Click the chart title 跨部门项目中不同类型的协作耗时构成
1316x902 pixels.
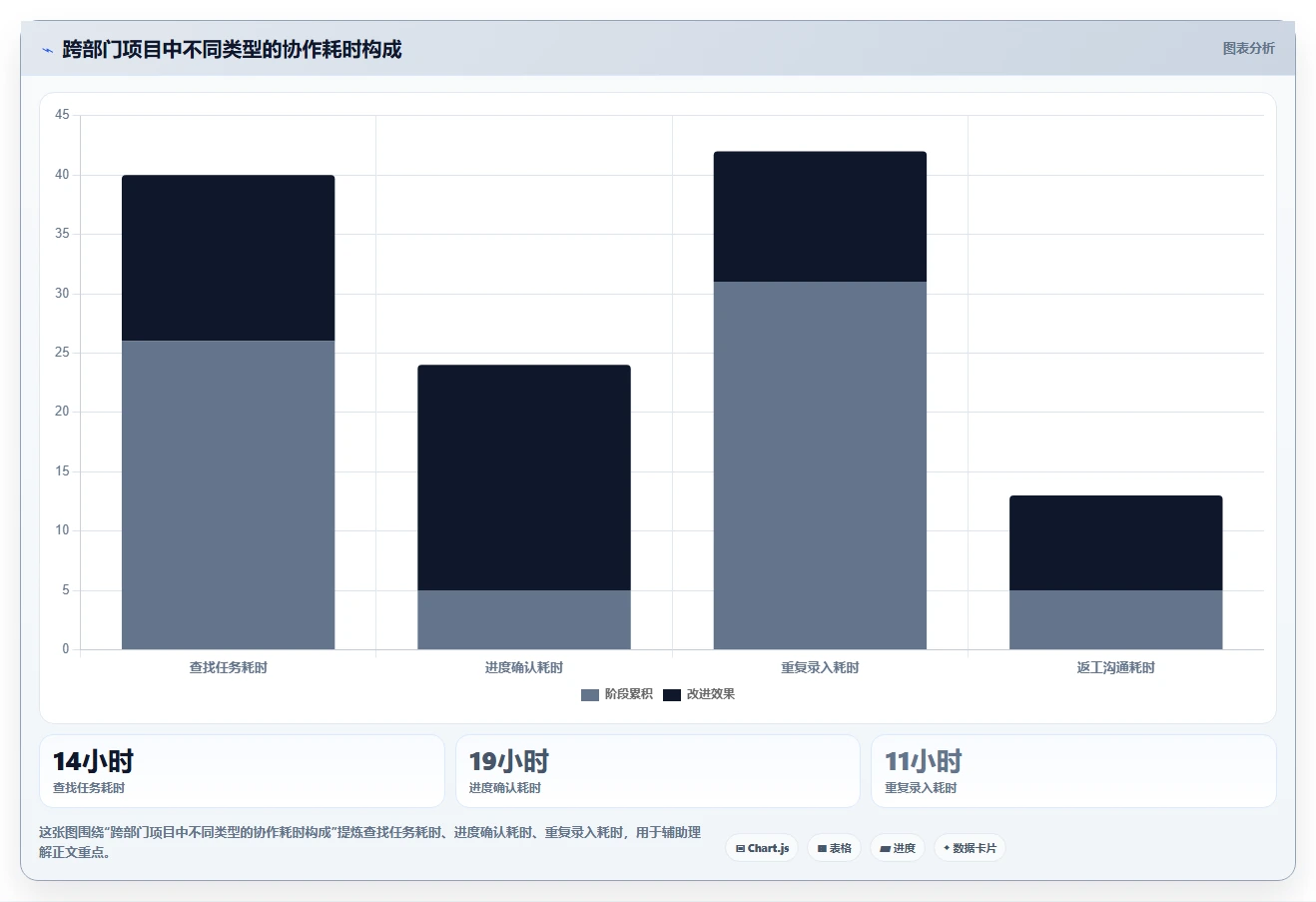click(232, 50)
